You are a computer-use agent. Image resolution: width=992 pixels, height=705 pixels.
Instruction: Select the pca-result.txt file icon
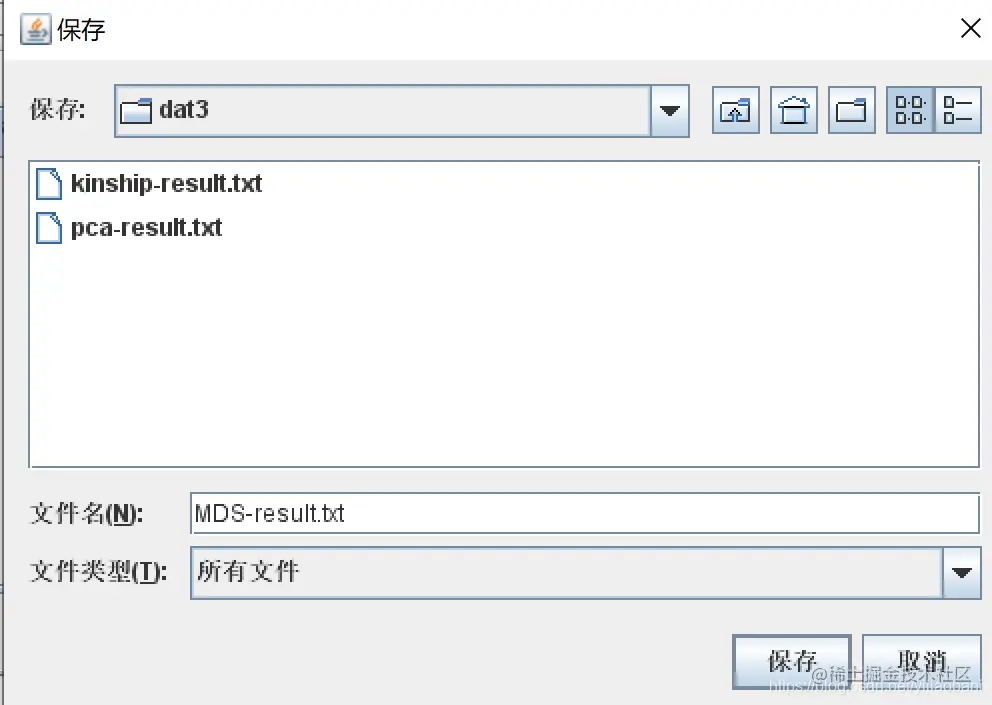(x=49, y=228)
